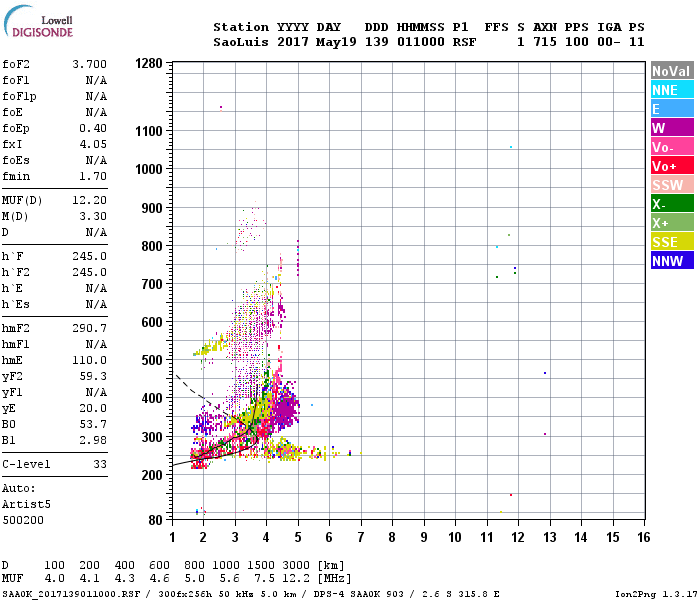This screenshot has width=700, height=600.
Task: Select the SSE yellow legend swatch
Action: (x=672, y=242)
